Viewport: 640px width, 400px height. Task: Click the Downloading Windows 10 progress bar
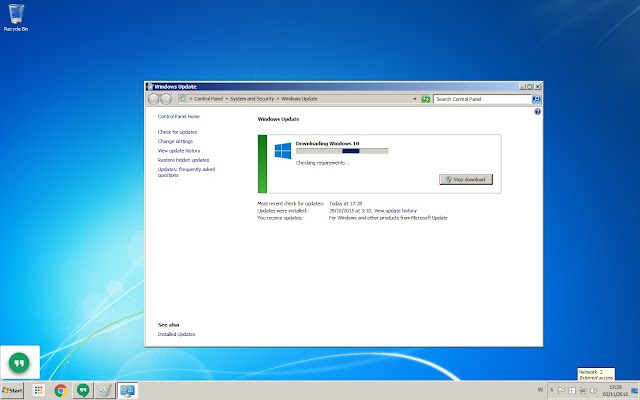342,151
